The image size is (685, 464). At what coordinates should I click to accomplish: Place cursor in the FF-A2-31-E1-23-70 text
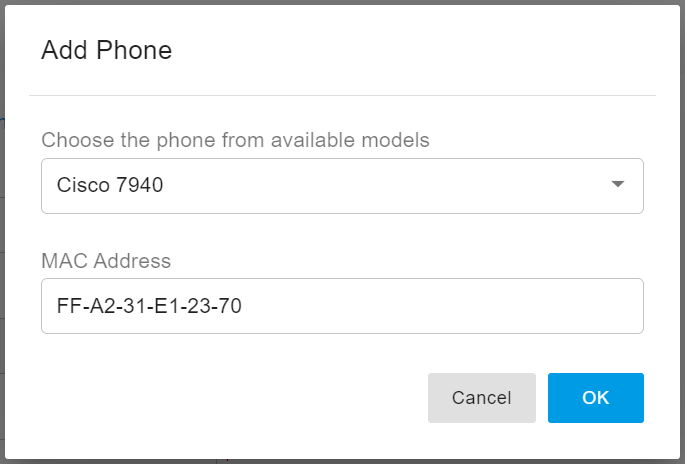tap(149, 306)
